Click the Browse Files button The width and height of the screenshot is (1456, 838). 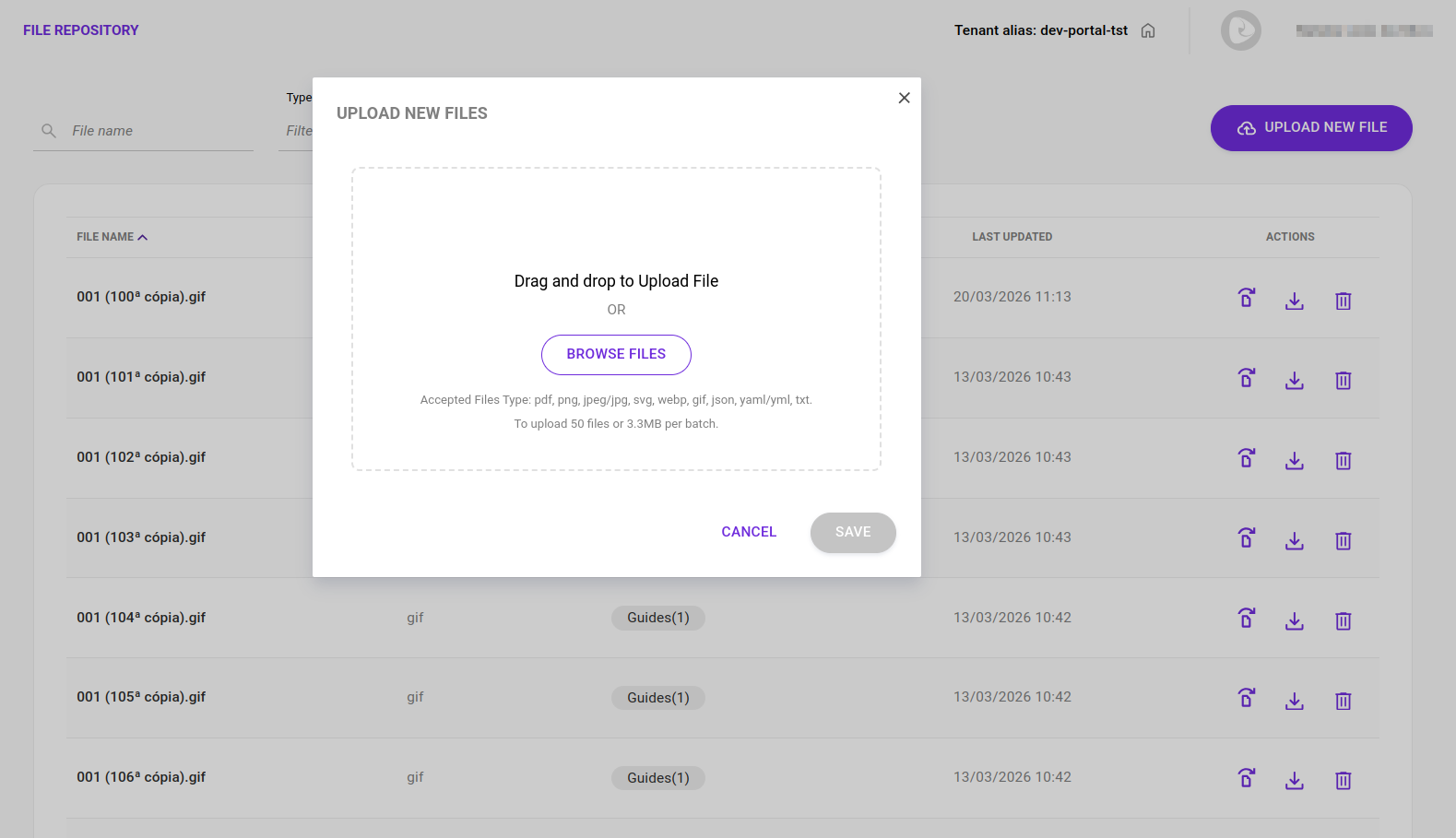point(616,355)
